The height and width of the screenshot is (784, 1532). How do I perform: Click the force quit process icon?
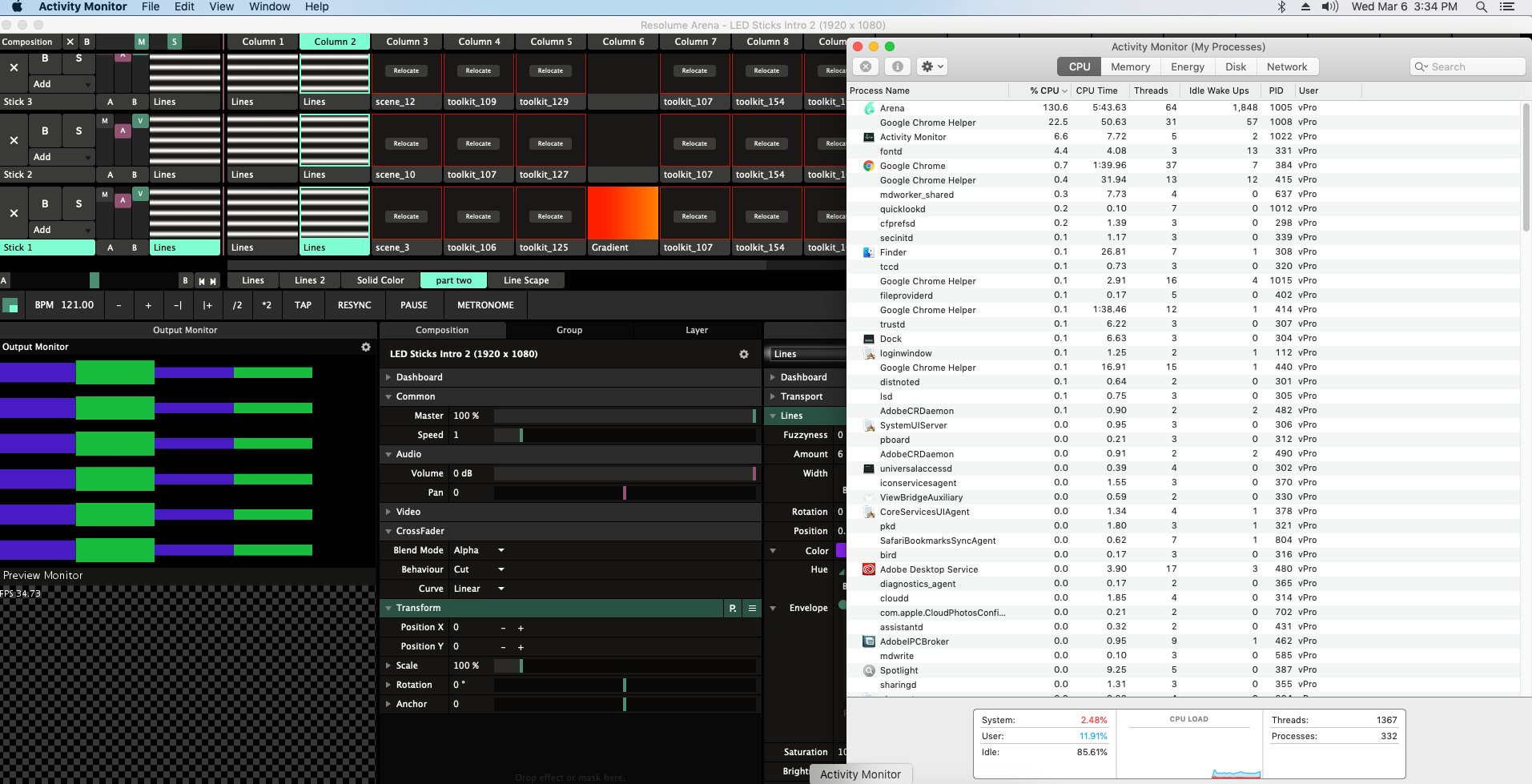click(866, 66)
